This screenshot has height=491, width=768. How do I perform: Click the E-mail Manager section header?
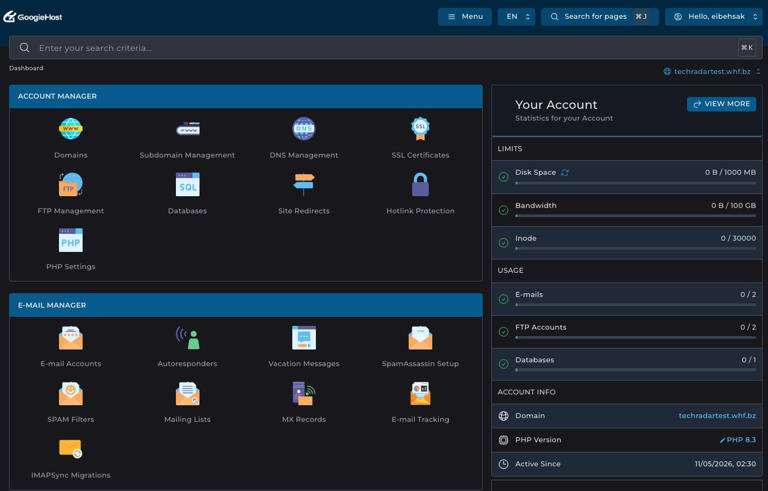pos(246,305)
